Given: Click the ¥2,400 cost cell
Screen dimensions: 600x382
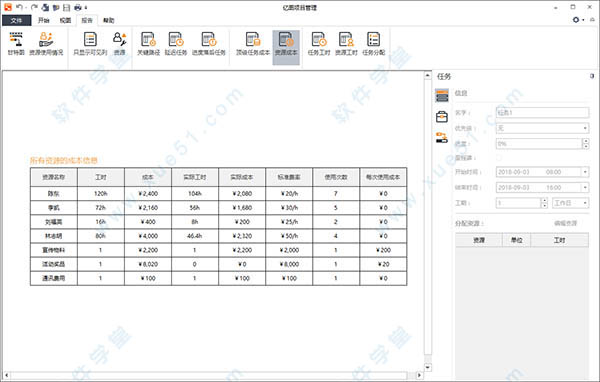Looking at the screenshot, I should (x=148, y=194).
